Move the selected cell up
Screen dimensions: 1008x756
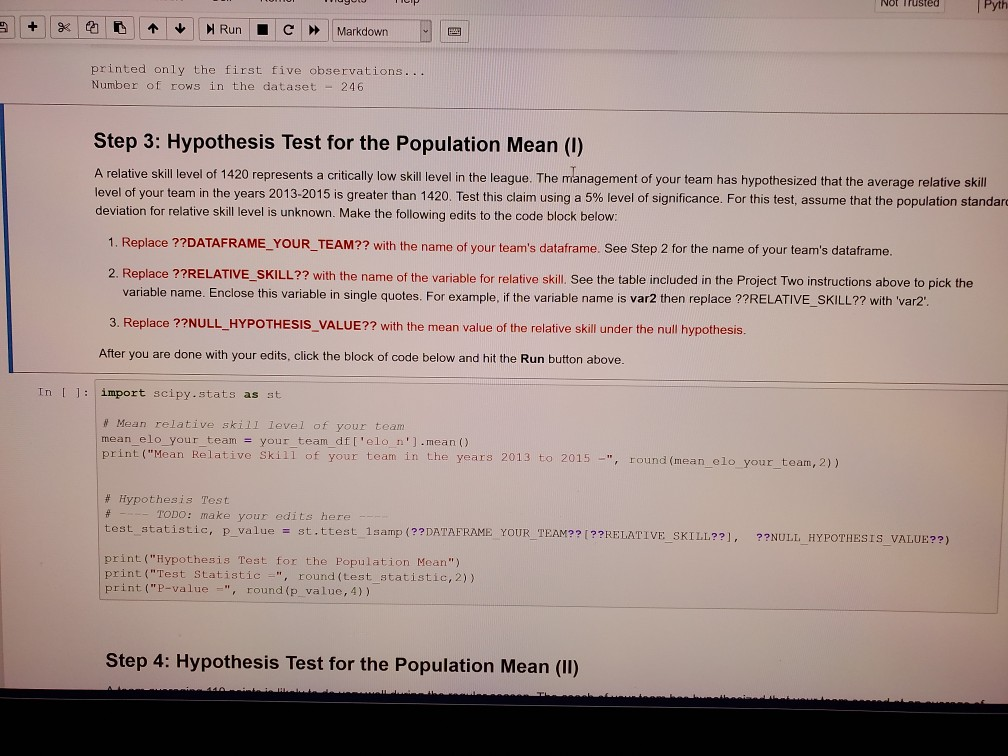pyautogui.click(x=151, y=30)
